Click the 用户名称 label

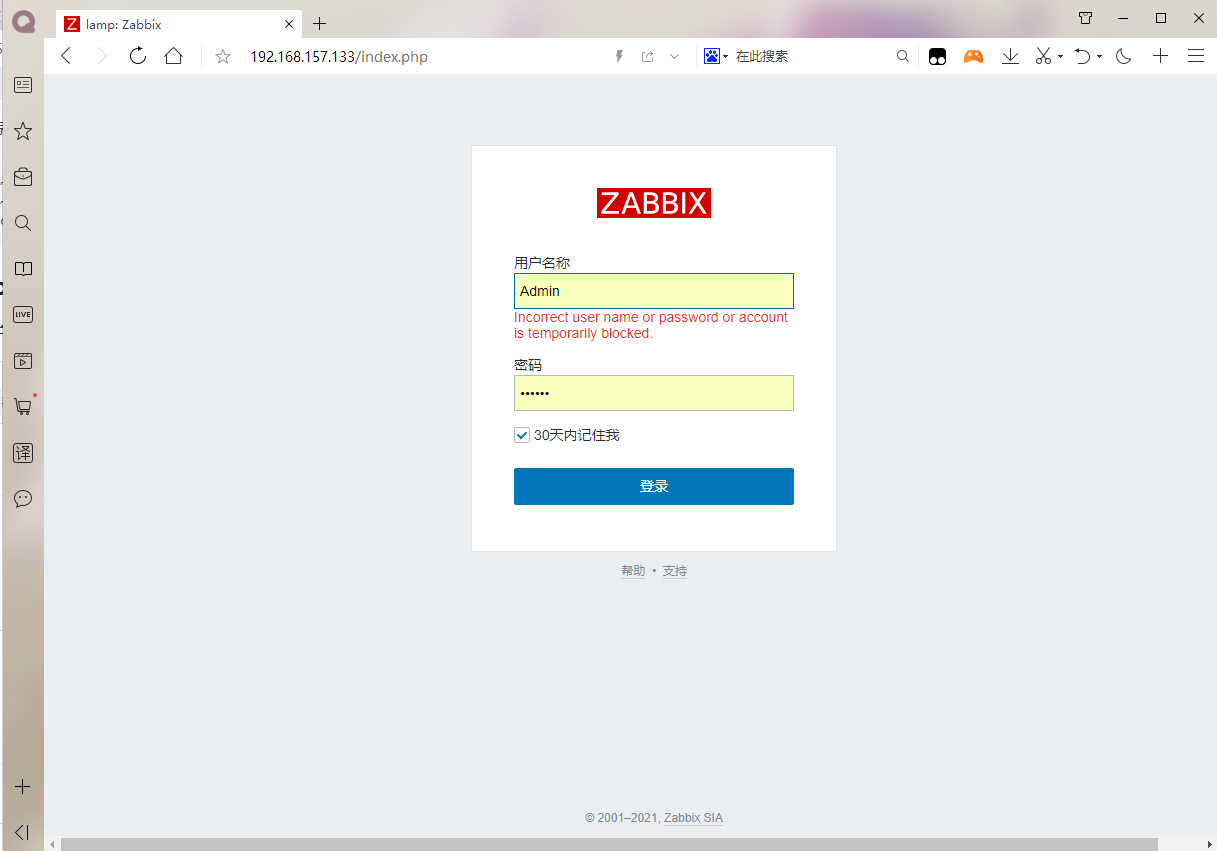[542, 263]
